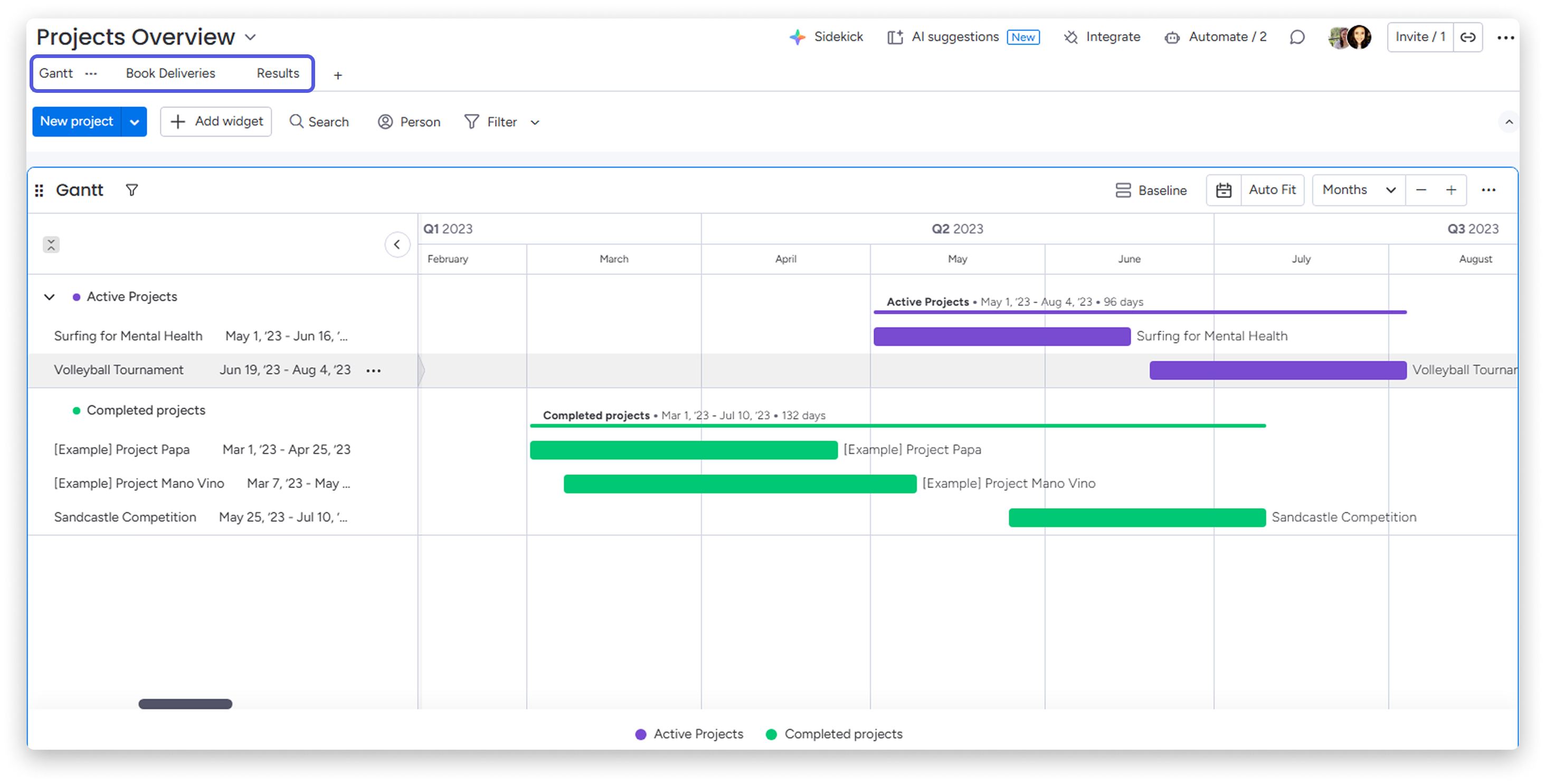
Task: Click the Gantt widget filter funnel icon
Action: (x=131, y=190)
